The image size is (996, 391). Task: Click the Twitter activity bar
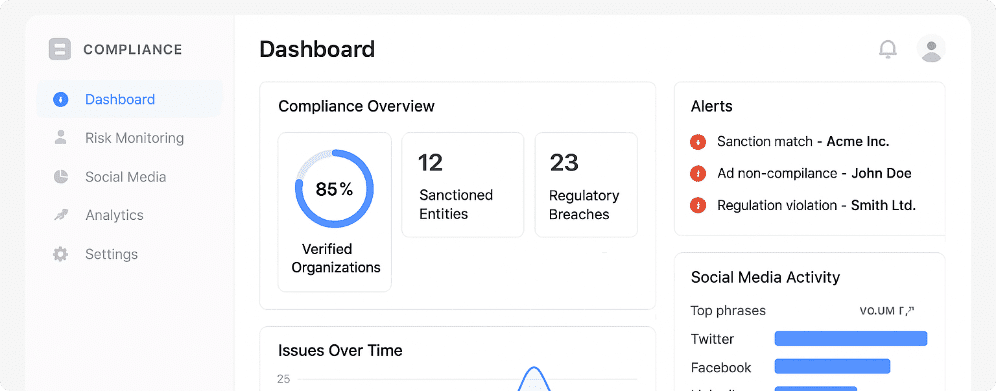851,338
